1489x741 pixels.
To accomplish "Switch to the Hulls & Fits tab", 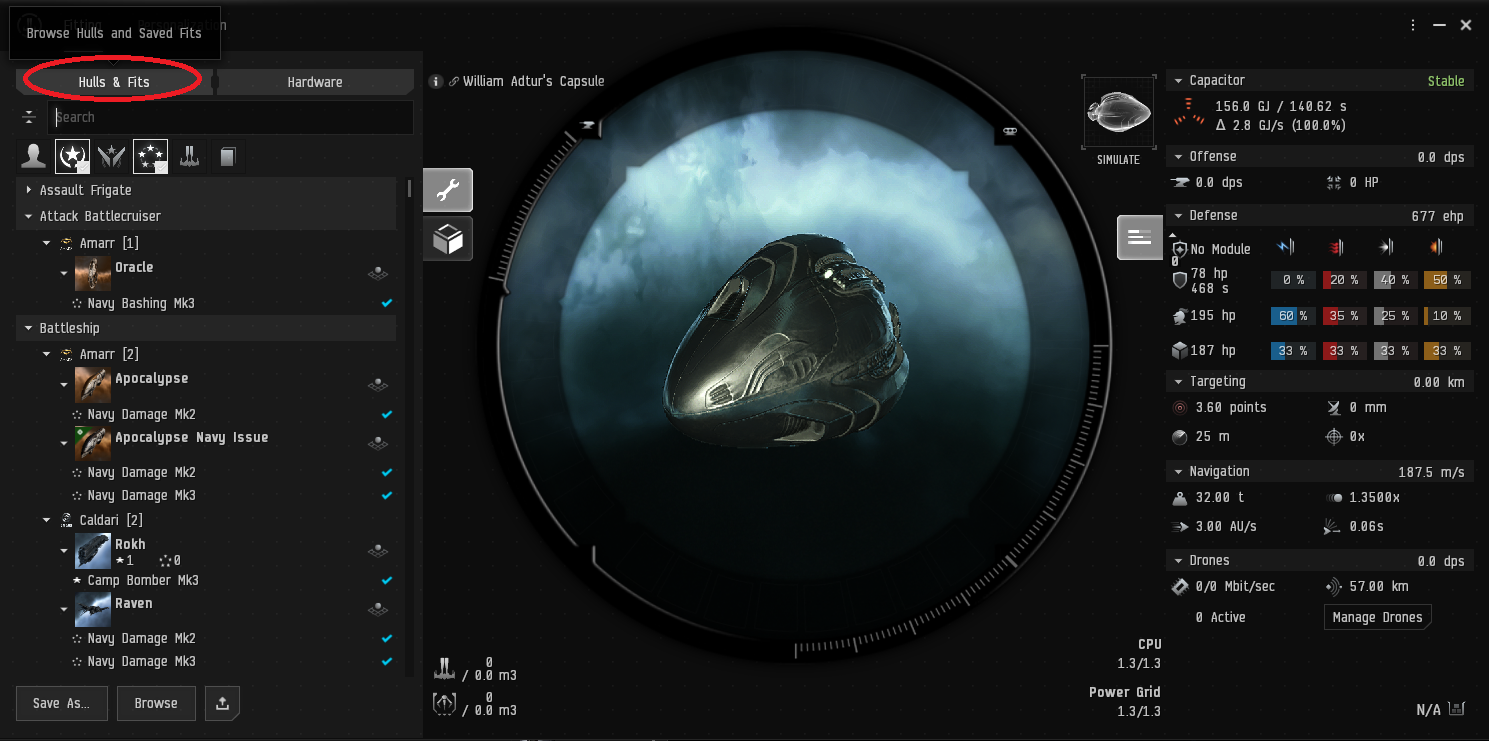I will coord(114,82).
